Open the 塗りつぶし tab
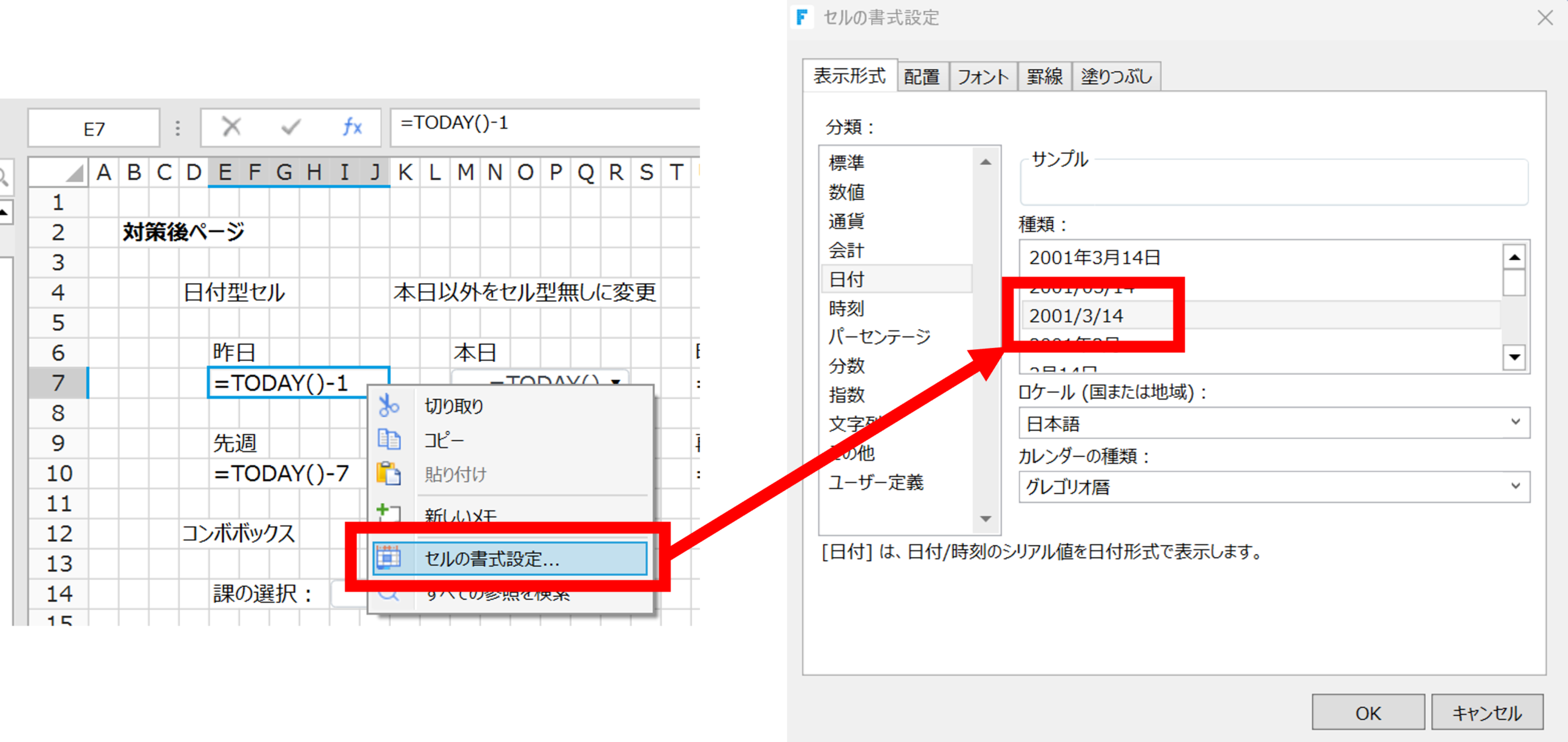1568x742 pixels. tap(1116, 77)
